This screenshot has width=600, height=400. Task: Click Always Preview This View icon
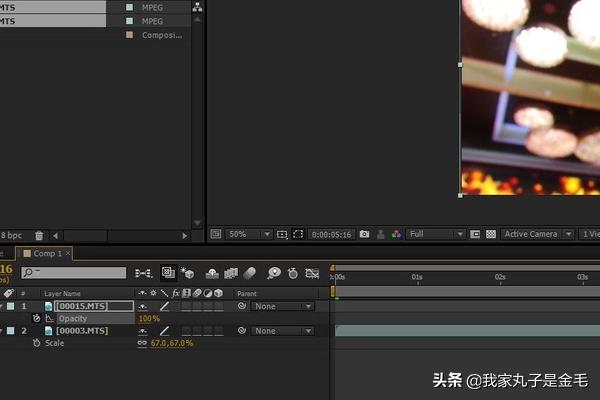216,234
